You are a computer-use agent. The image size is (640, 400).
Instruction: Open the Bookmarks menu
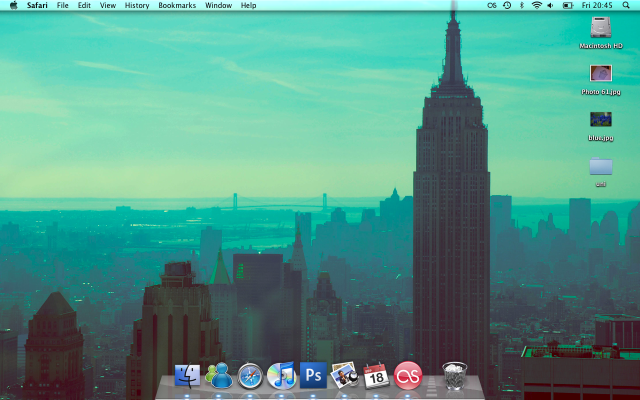click(177, 5)
